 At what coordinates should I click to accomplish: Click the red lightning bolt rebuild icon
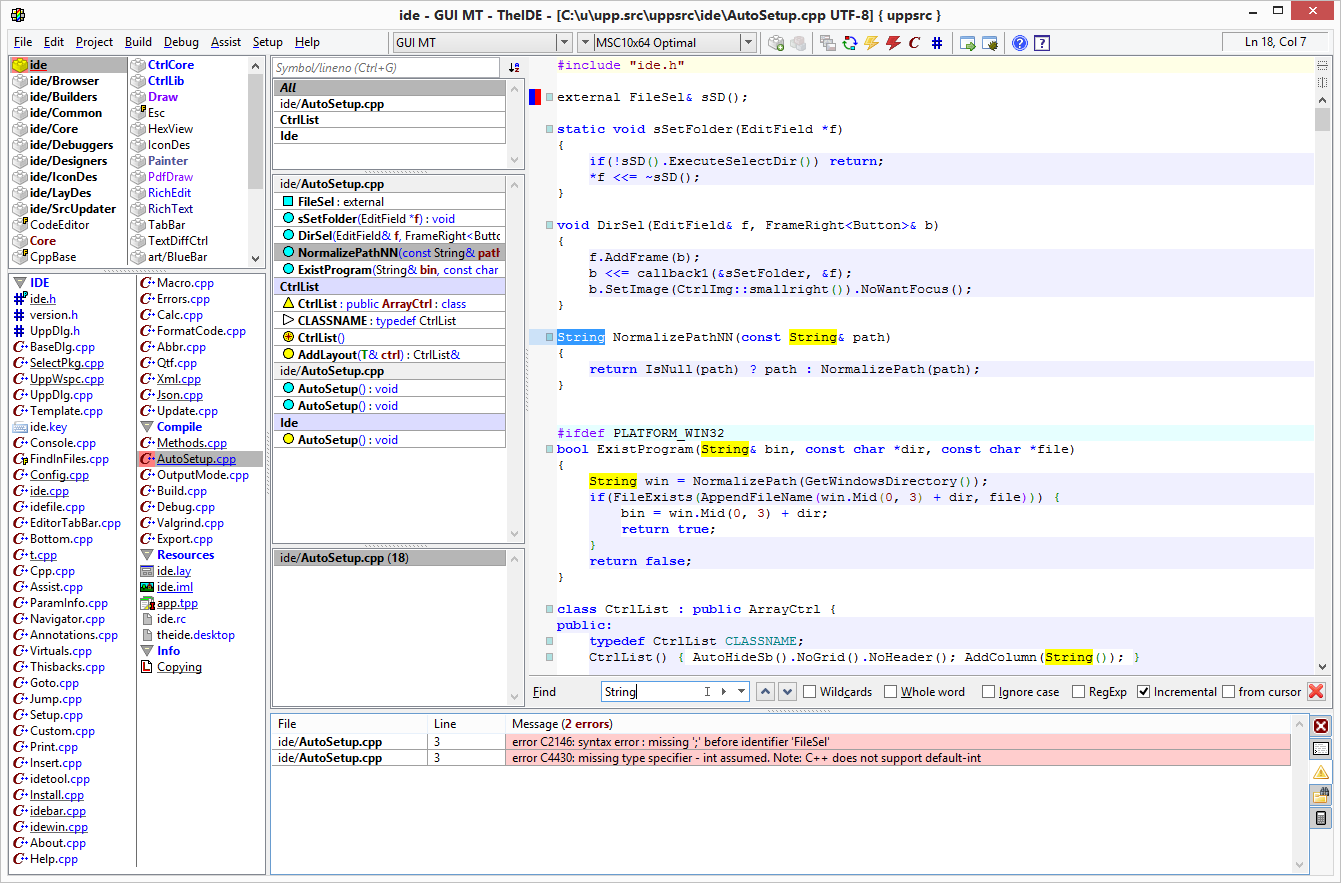coord(893,42)
